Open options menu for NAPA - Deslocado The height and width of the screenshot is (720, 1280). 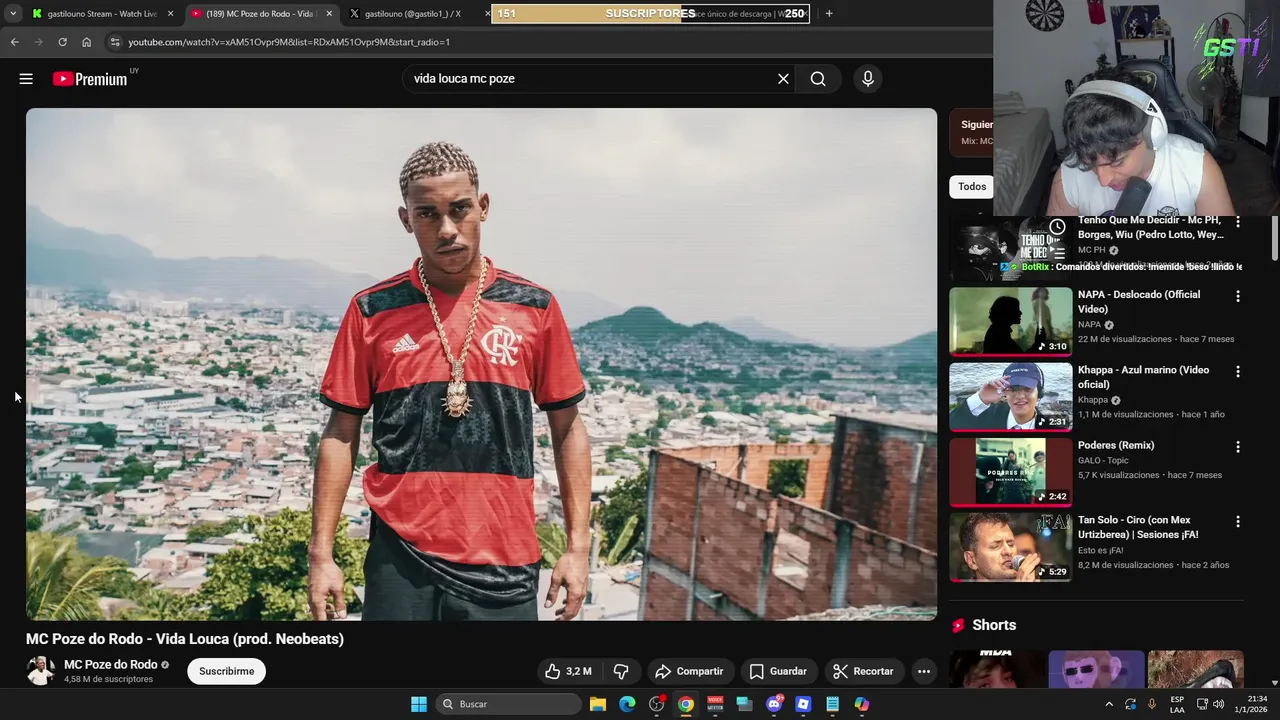[x=1238, y=296]
